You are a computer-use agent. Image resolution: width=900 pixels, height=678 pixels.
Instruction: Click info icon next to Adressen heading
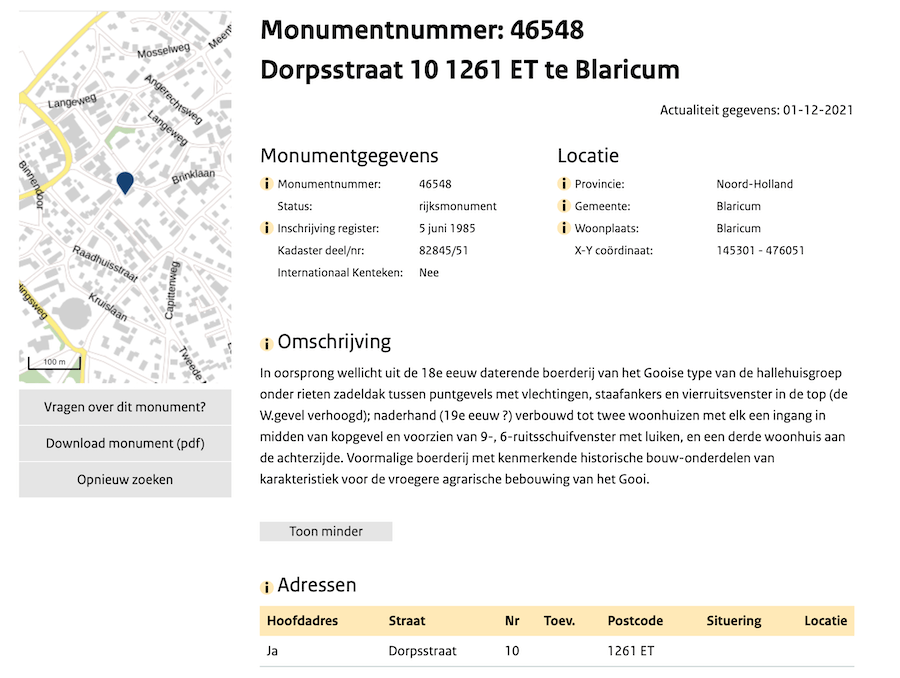tap(267, 587)
